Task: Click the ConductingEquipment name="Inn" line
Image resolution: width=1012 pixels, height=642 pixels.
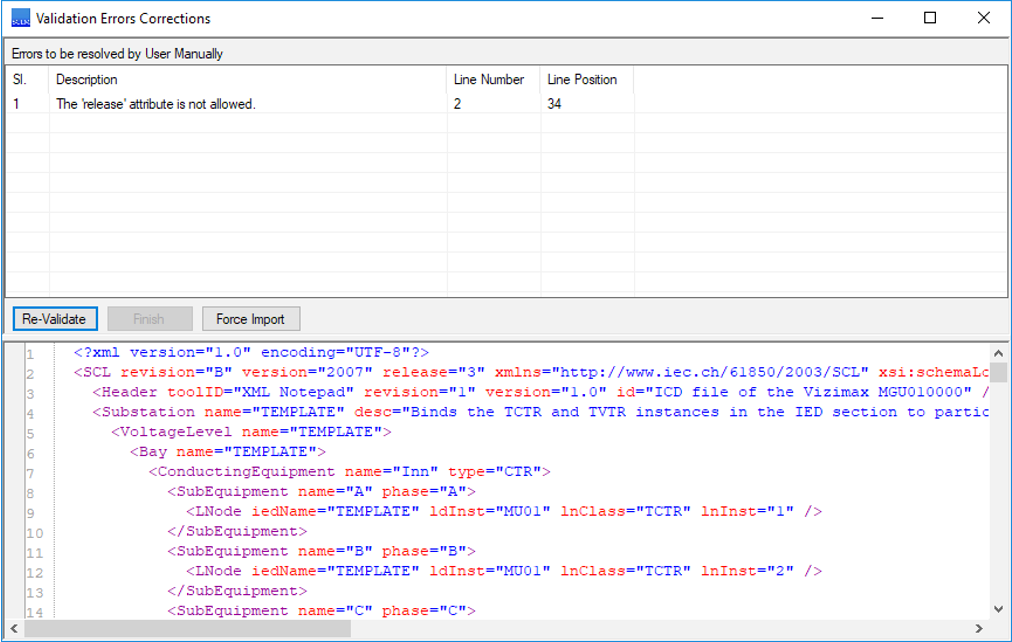Action: (349, 472)
